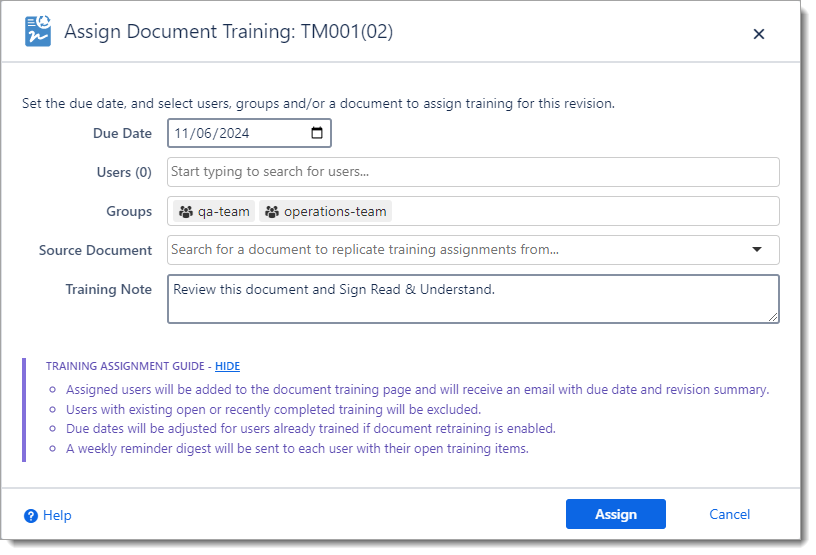Click the document training icon in the title bar

[38, 32]
